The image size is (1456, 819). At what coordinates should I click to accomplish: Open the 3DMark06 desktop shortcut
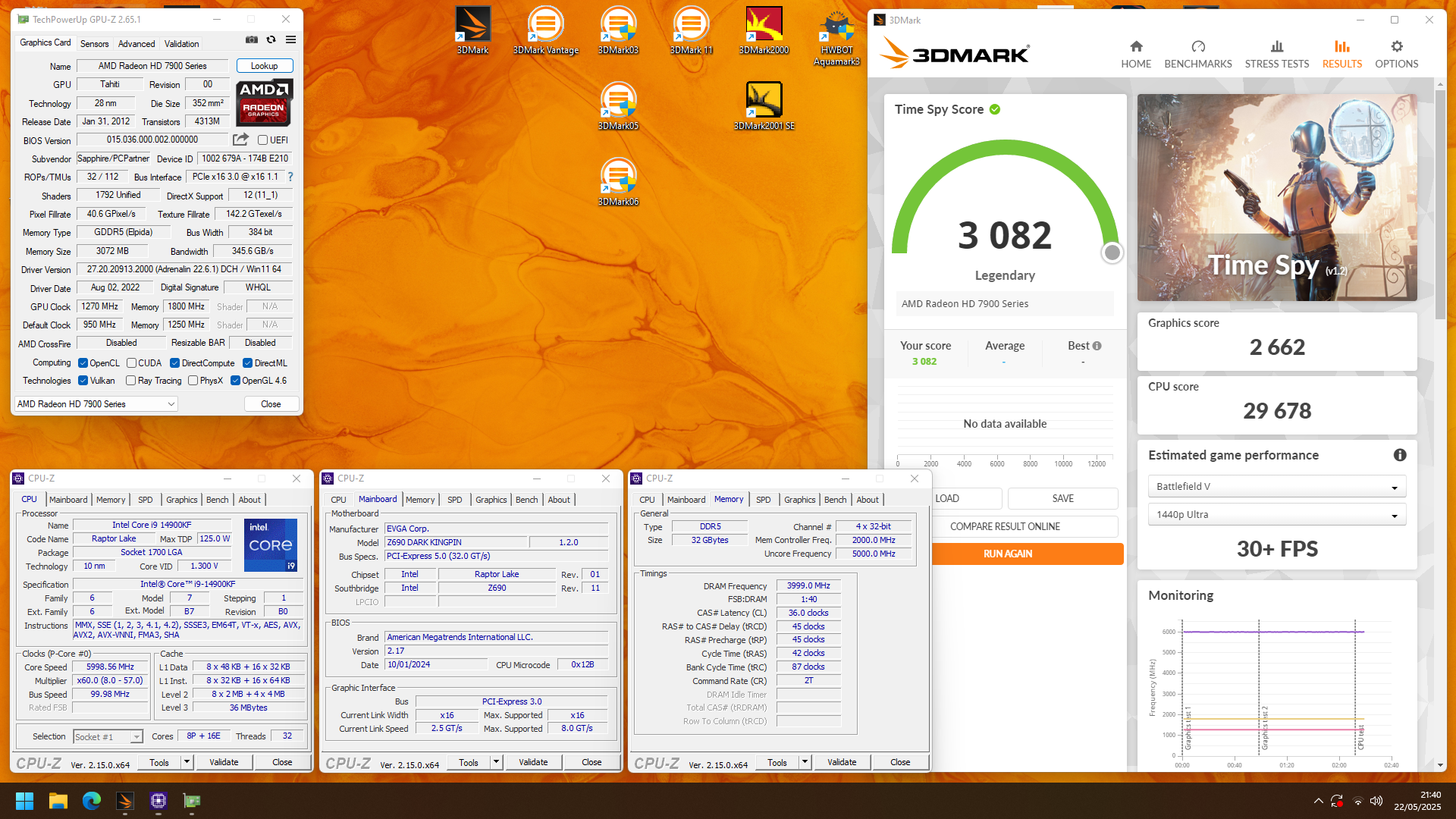[x=618, y=182]
